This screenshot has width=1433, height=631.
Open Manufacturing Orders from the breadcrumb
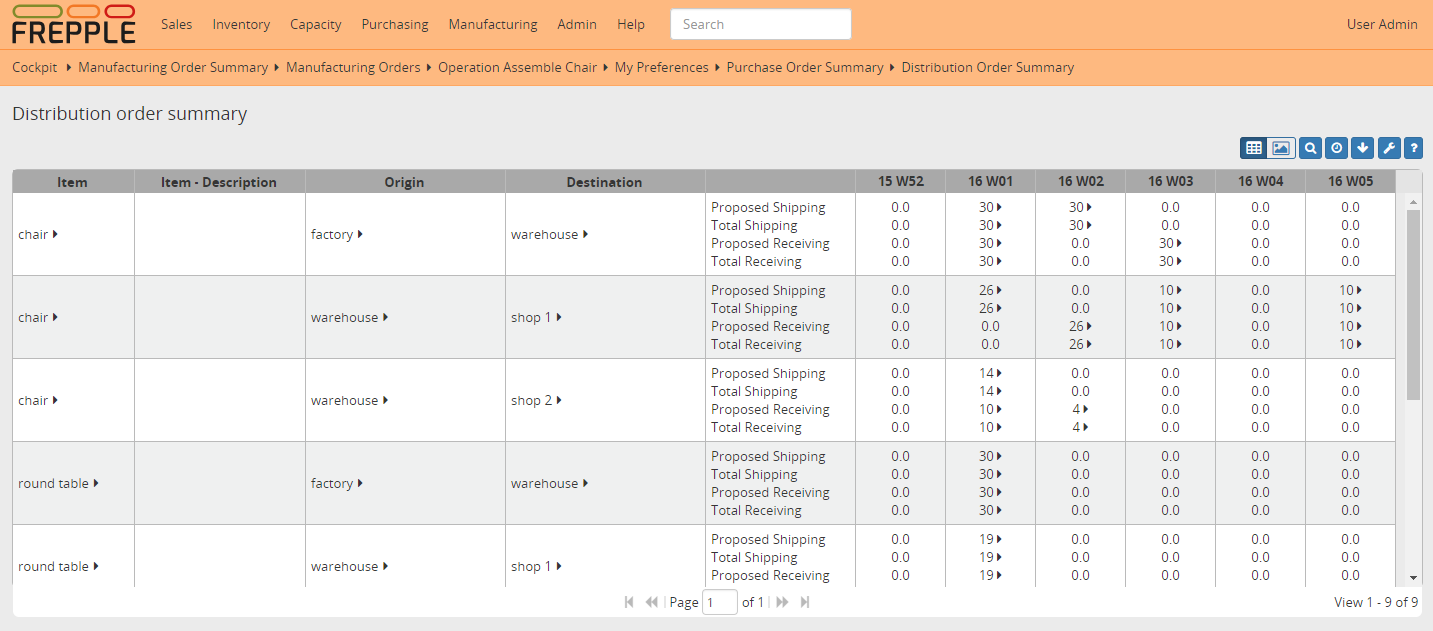click(x=352, y=67)
